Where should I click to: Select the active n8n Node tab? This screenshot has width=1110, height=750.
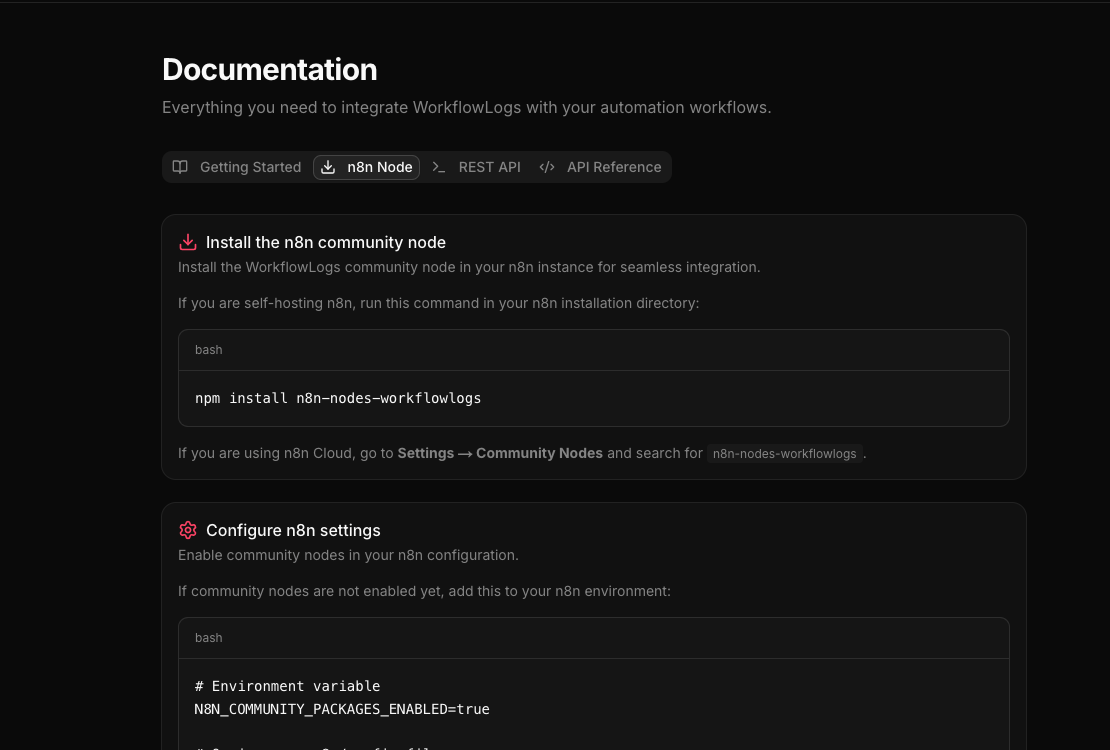(x=379, y=167)
